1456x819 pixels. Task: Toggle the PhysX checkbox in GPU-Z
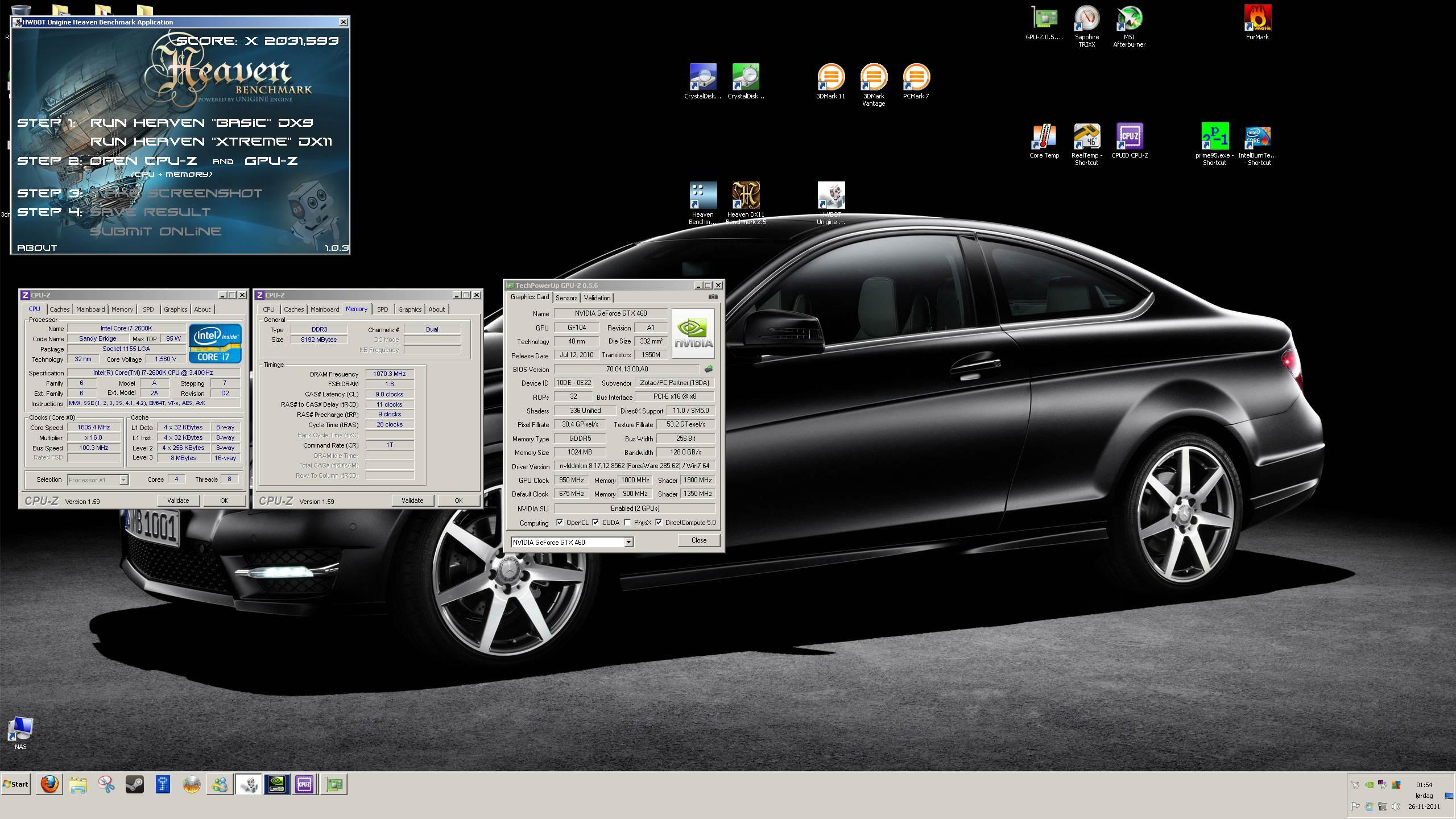point(627,523)
